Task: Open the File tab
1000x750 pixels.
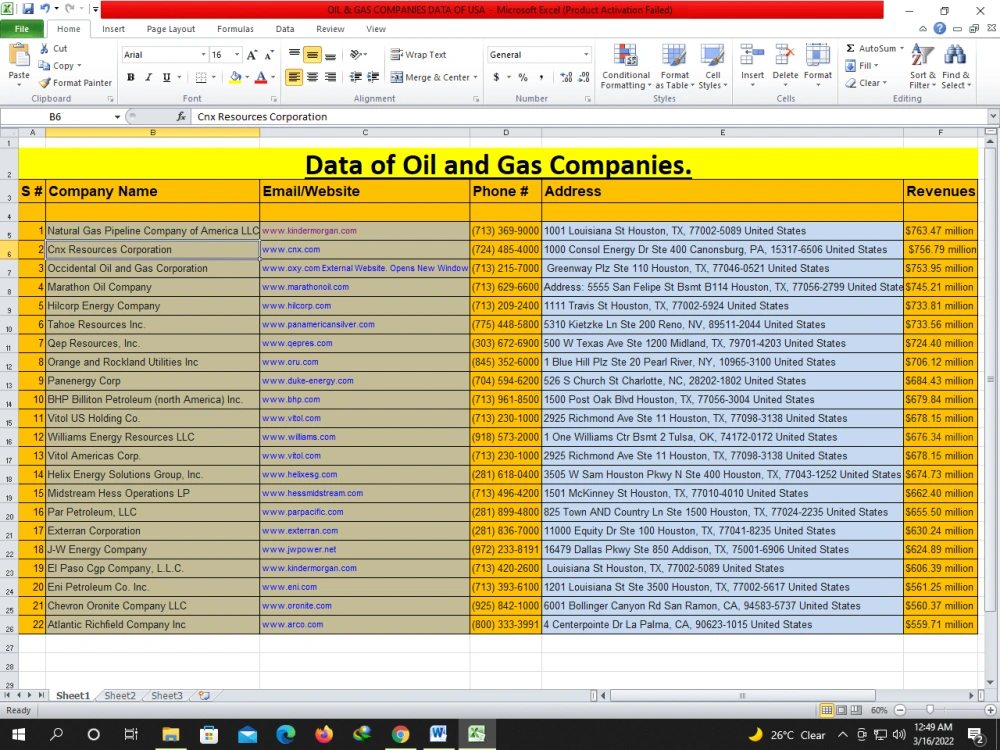Action: click(22, 29)
